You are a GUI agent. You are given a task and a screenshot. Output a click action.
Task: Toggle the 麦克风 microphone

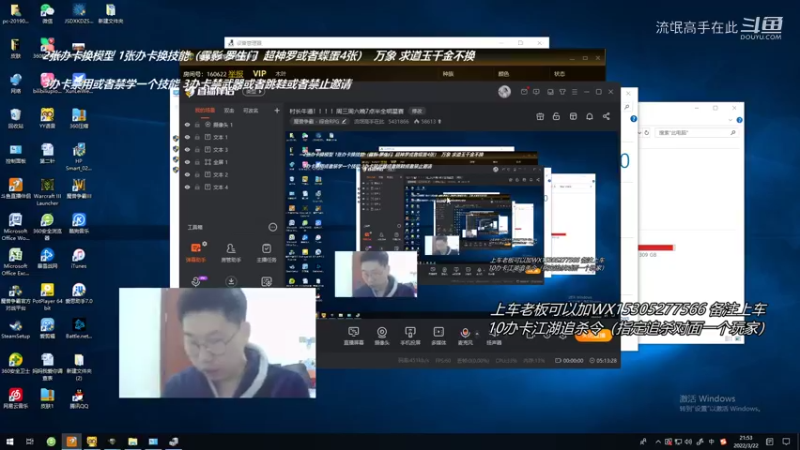[x=465, y=336]
